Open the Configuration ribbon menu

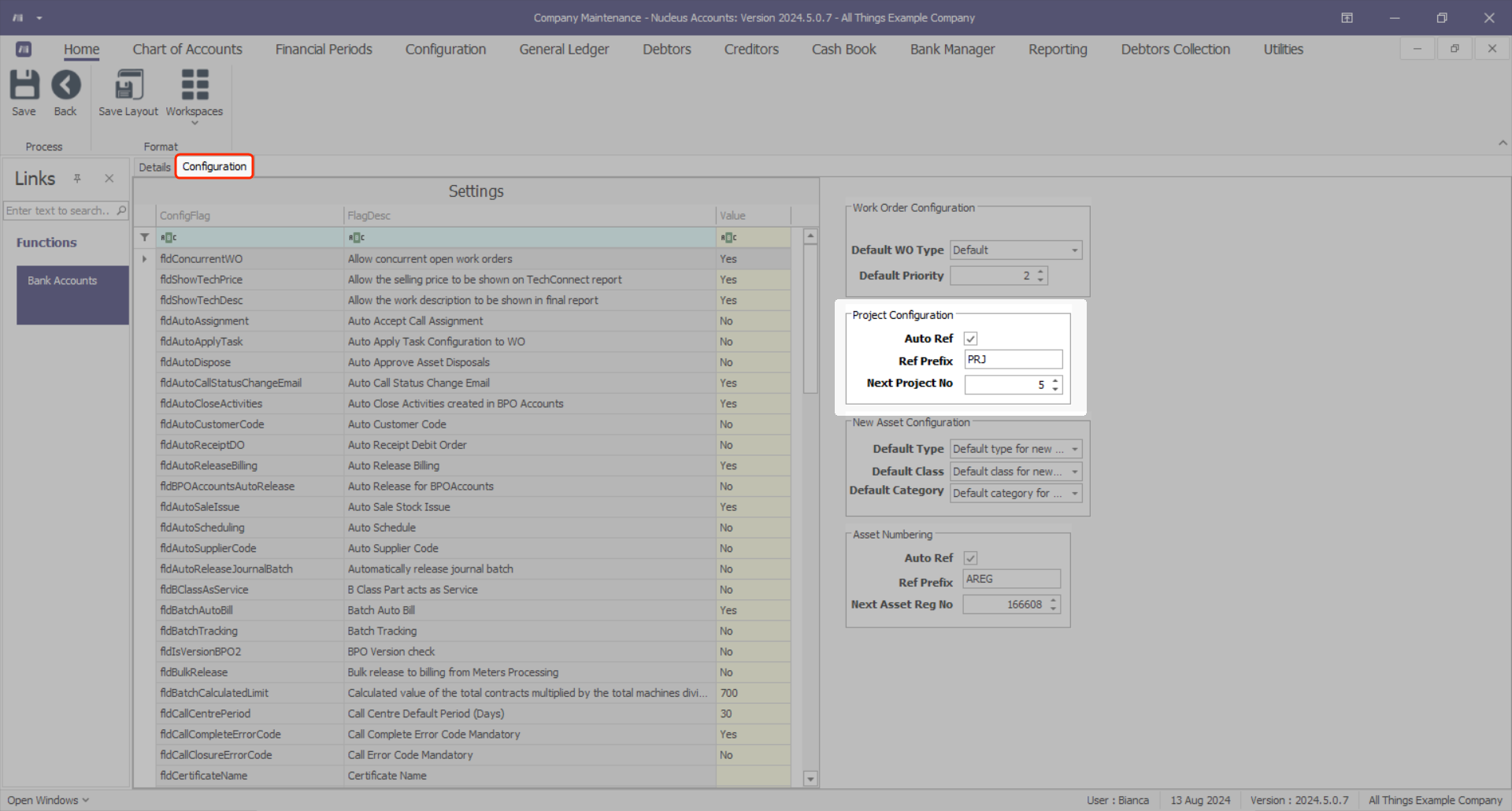446,49
